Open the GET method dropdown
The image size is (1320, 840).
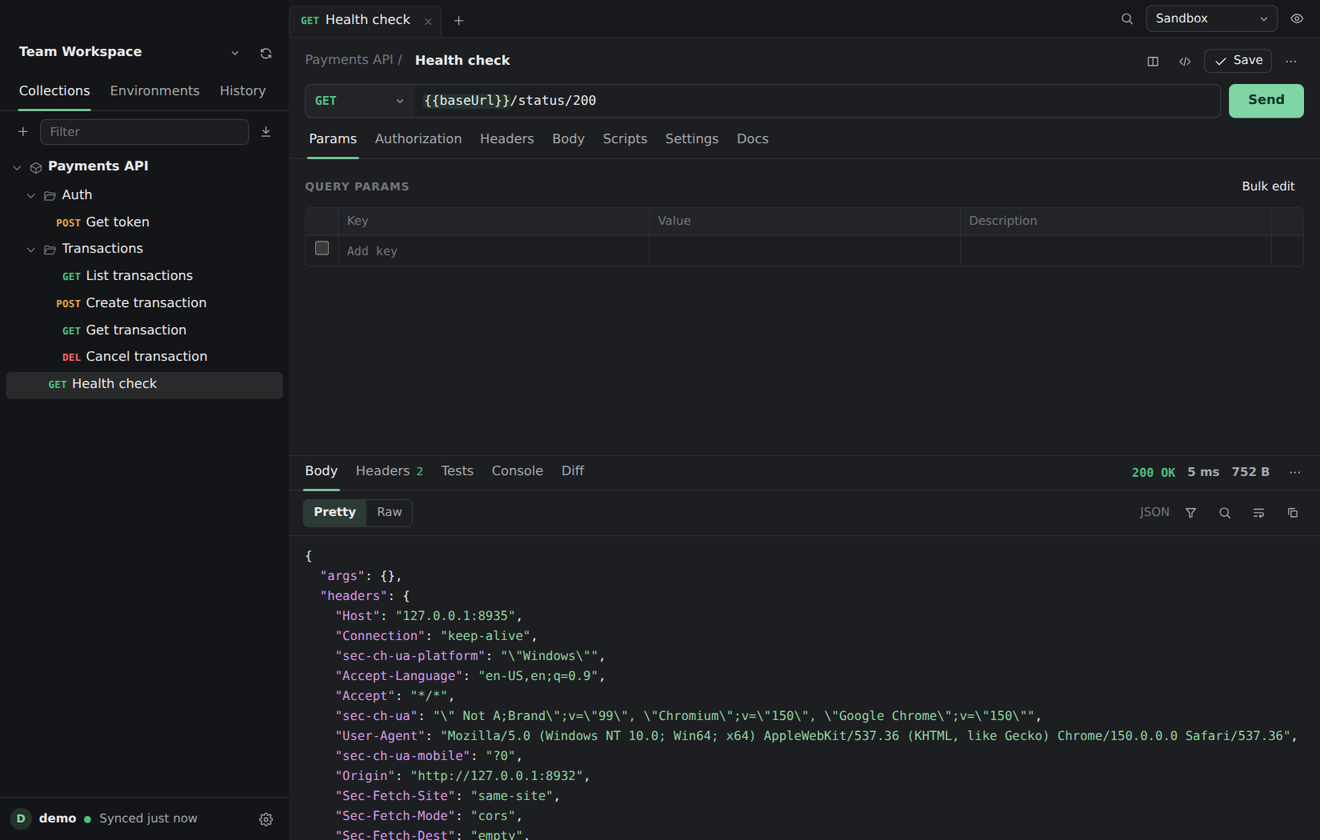[x=359, y=101]
